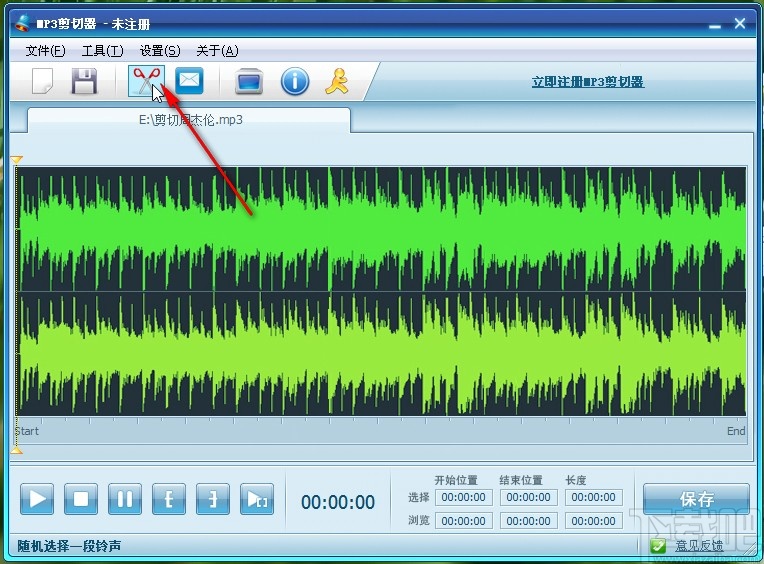Open the envelope mail icon

pos(189,80)
